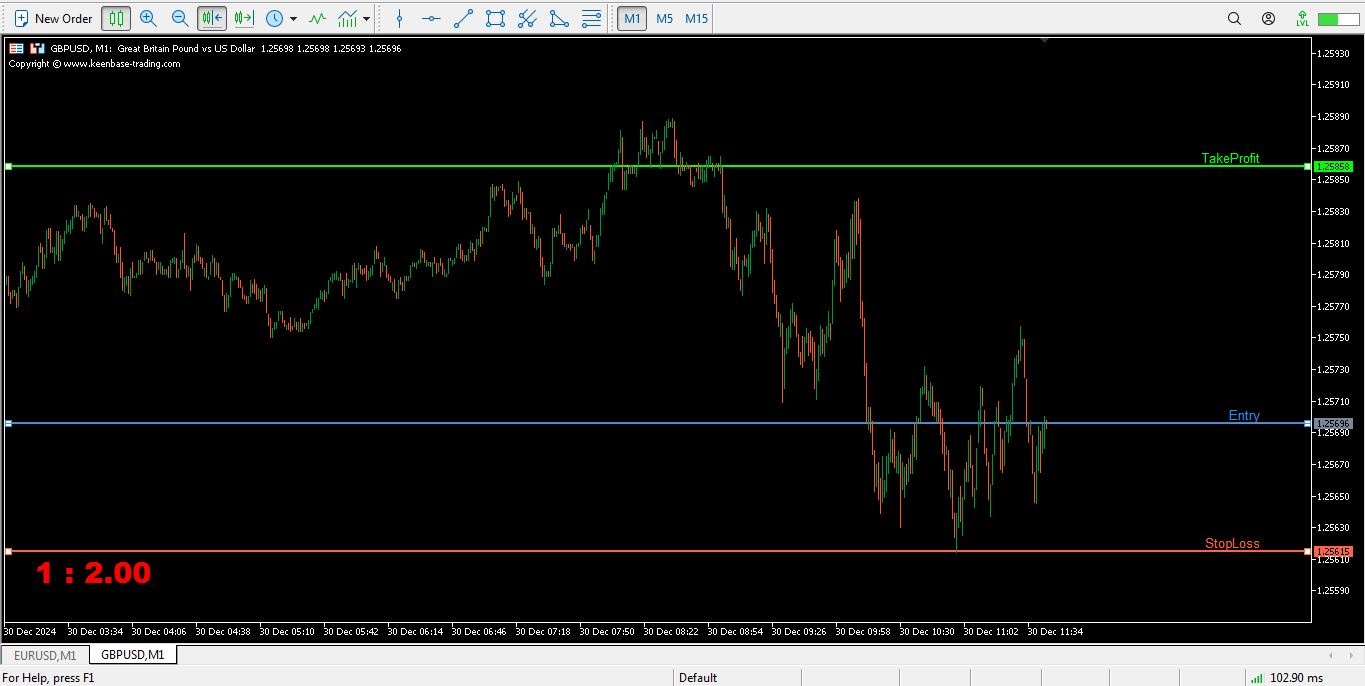This screenshot has width=1365, height=686.
Task: Click the left tab scroll arrow
Action: point(1331,655)
